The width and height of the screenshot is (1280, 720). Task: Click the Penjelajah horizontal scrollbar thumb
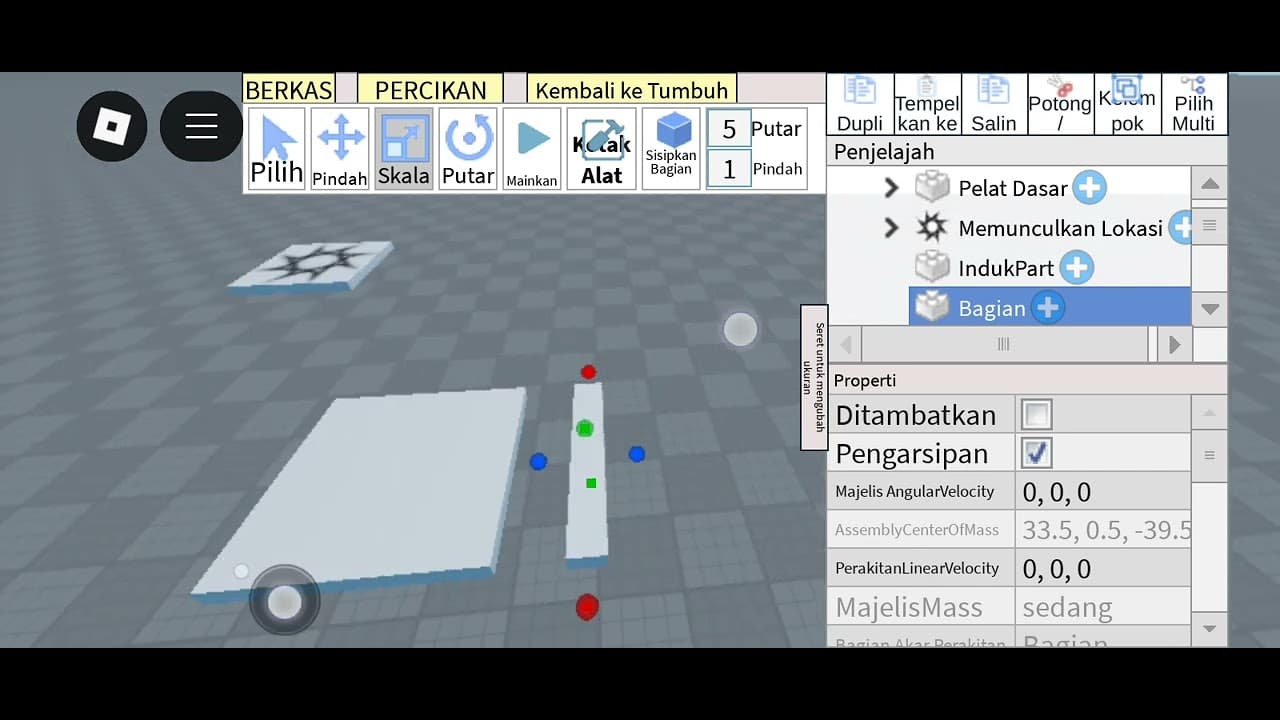[x=1005, y=344]
